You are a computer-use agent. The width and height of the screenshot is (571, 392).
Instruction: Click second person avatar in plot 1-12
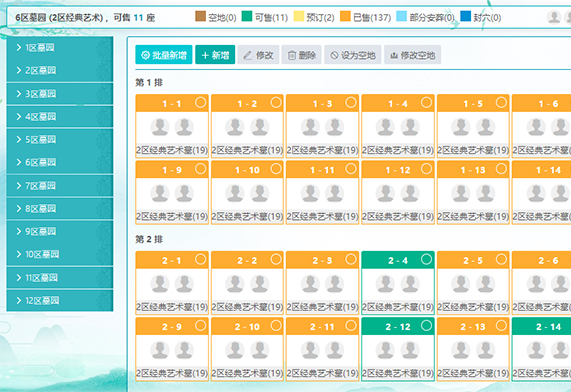(x=410, y=193)
